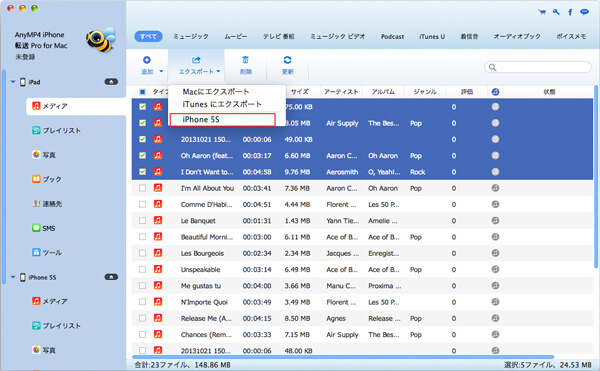Check the Comme D'Habi... row checkbox
600x371 pixels.
click(142, 204)
